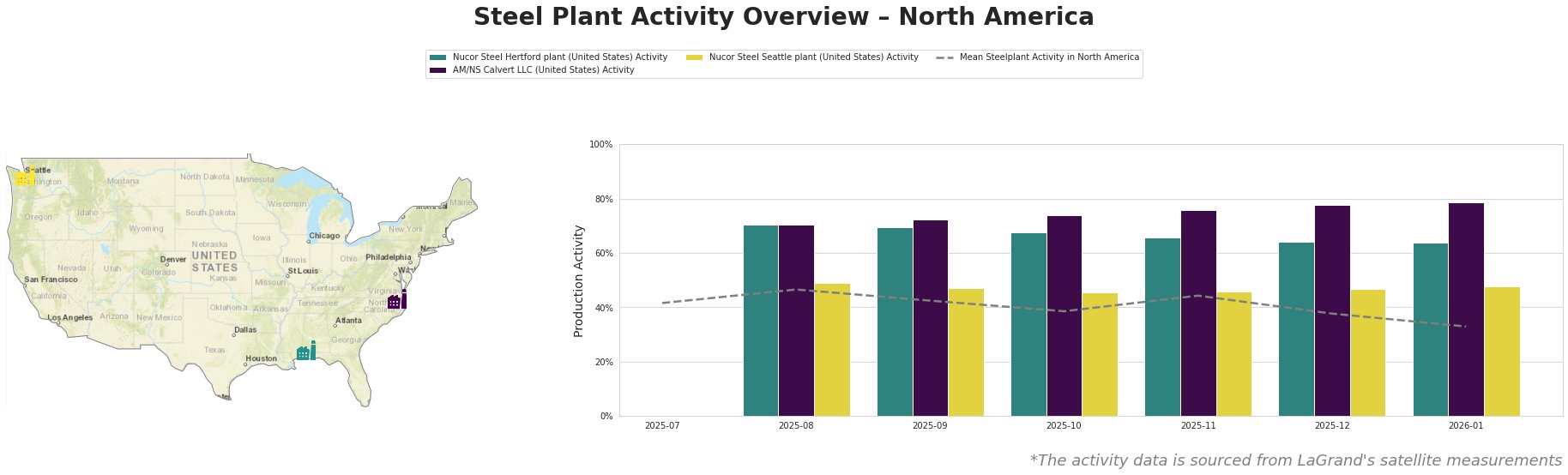Click the dashed gray mean line legend marker
Screen dimensions: 1568x475
point(944,57)
